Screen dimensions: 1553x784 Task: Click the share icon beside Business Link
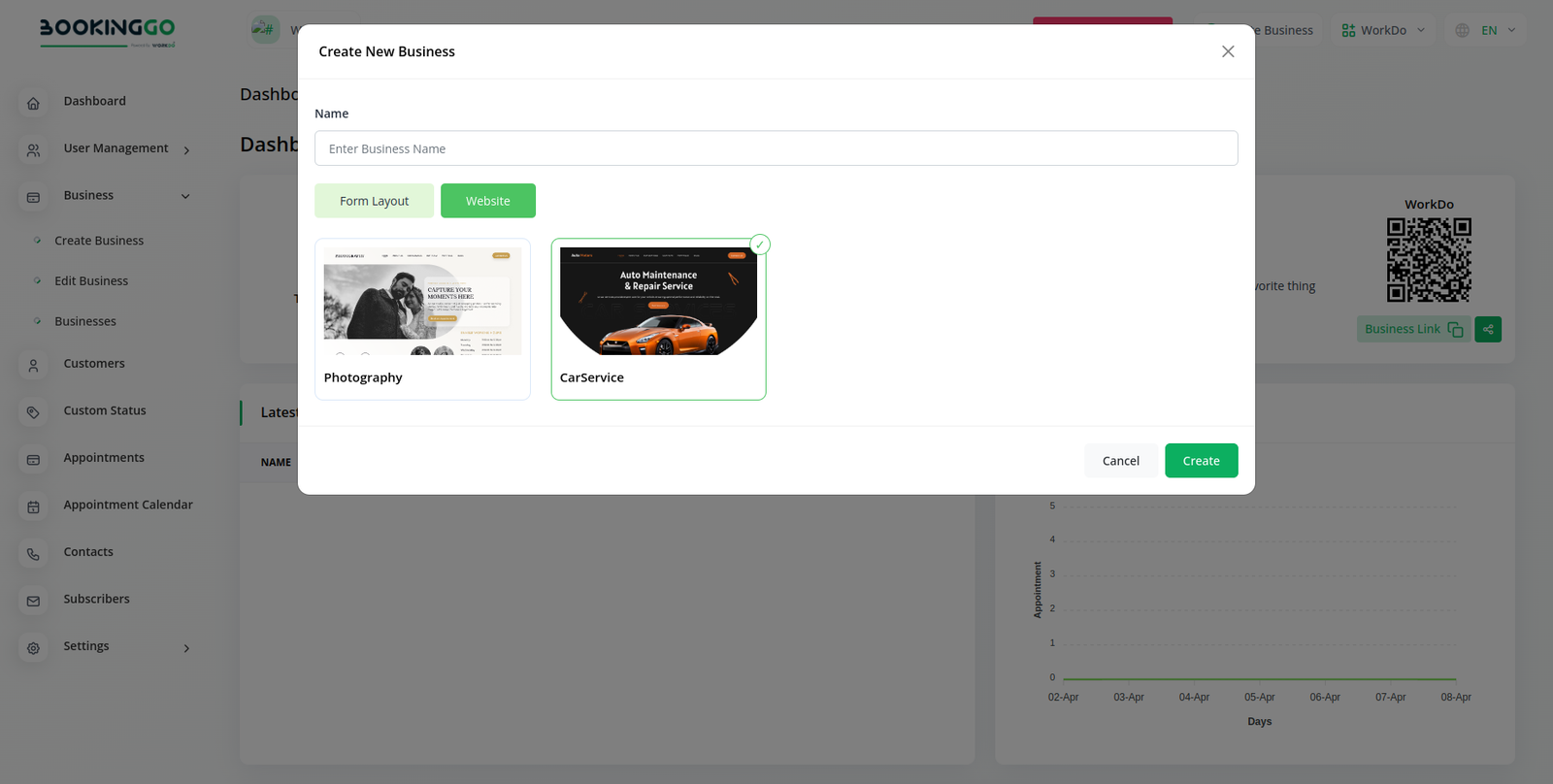click(1487, 330)
